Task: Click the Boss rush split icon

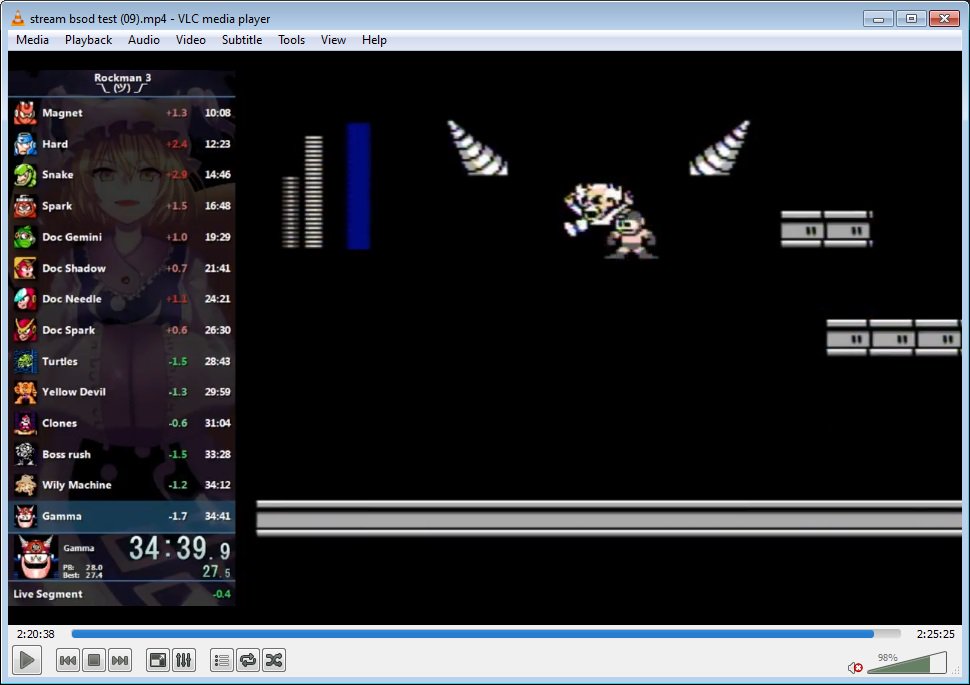Action: (x=25, y=454)
